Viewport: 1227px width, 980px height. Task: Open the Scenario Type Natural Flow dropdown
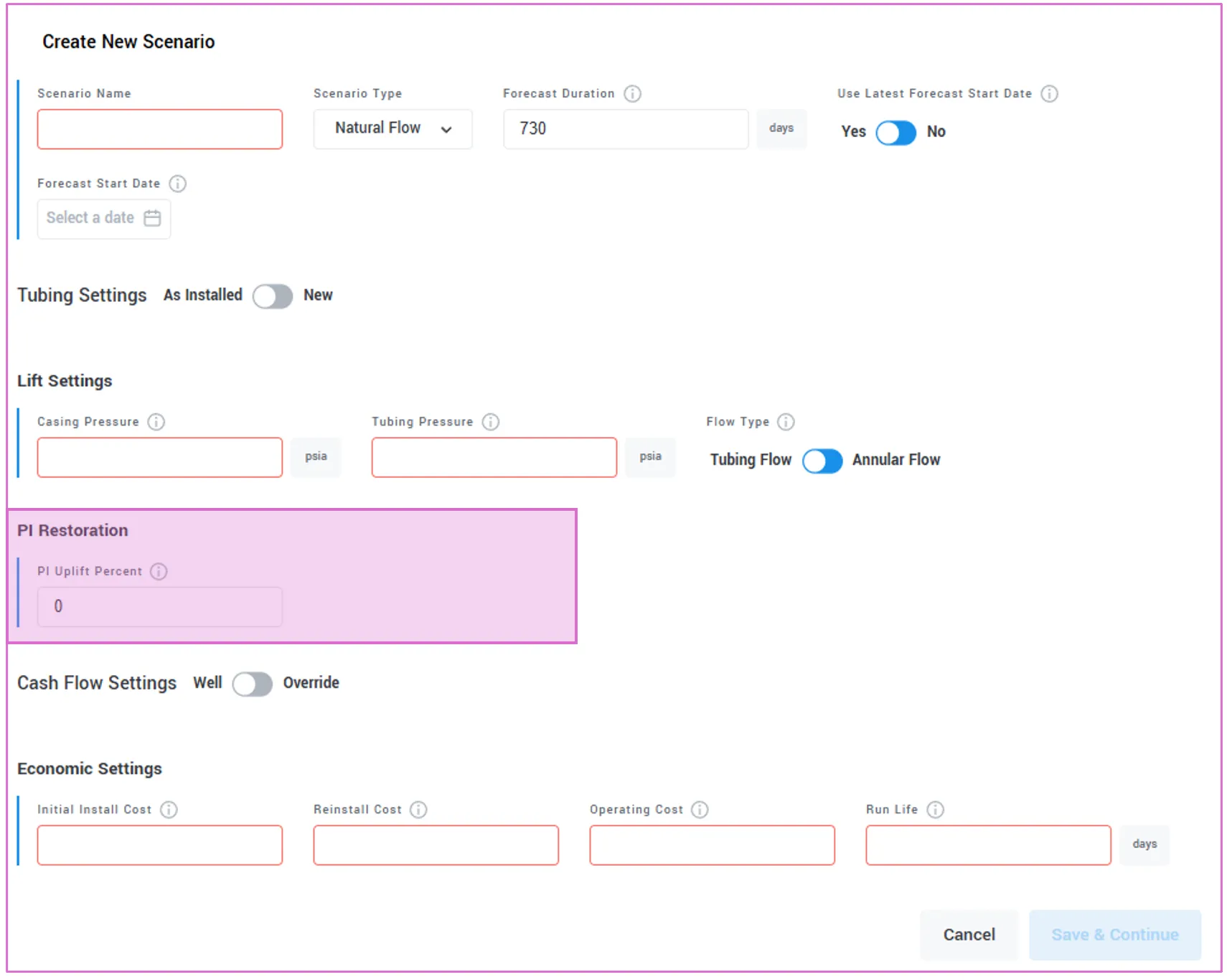tap(393, 129)
